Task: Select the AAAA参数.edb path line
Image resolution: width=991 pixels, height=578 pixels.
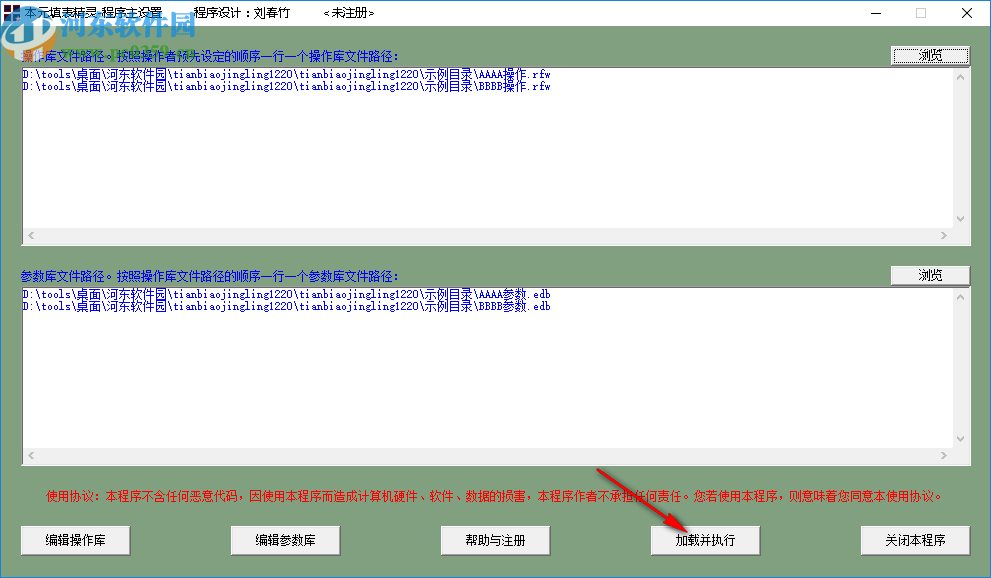Action: click(x=286, y=294)
